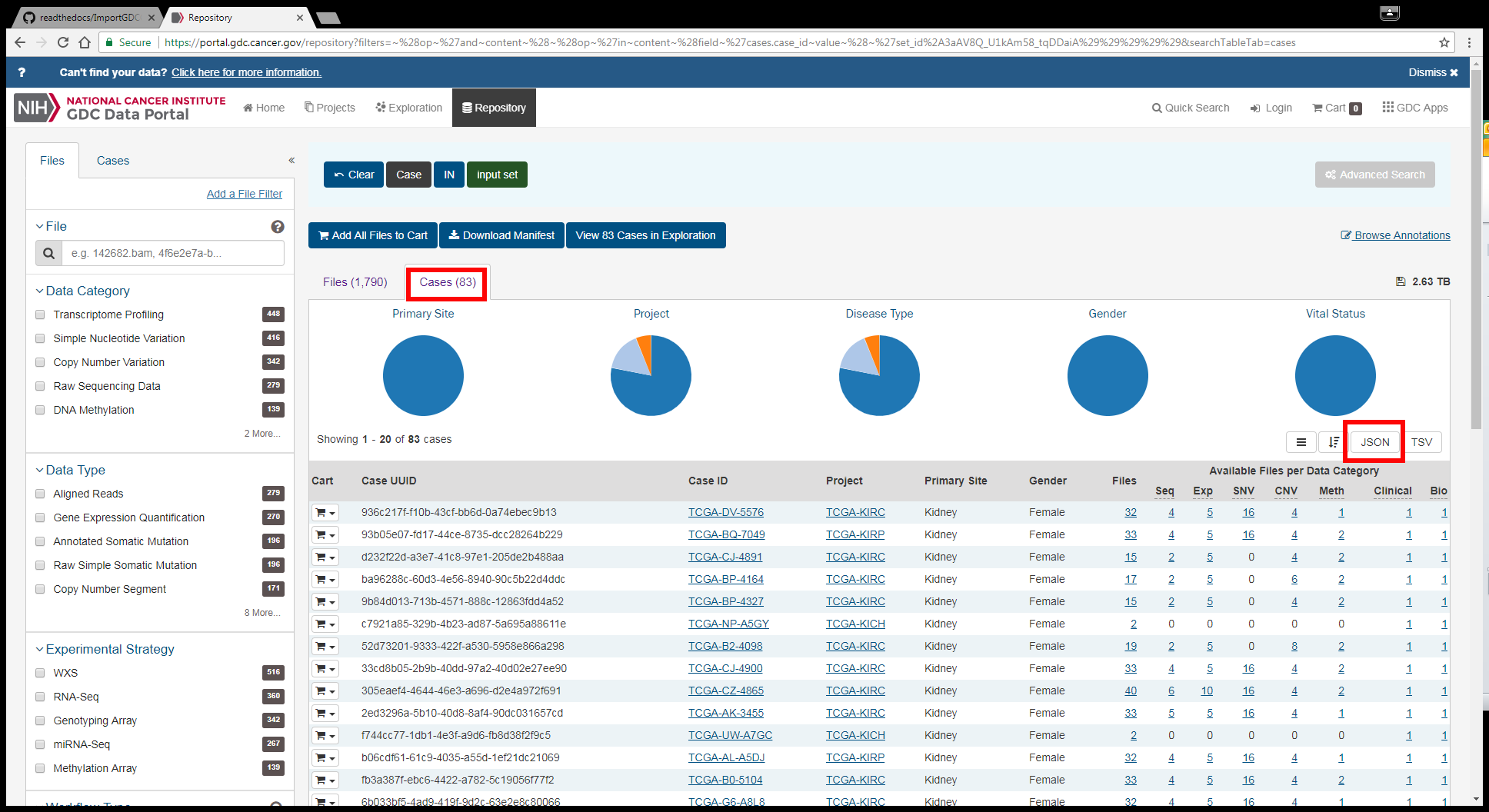The width and height of the screenshot is (1489, 812).
Task: Open the Download Manifest menu
Action: pyautogui.click(x=501, y=235)
